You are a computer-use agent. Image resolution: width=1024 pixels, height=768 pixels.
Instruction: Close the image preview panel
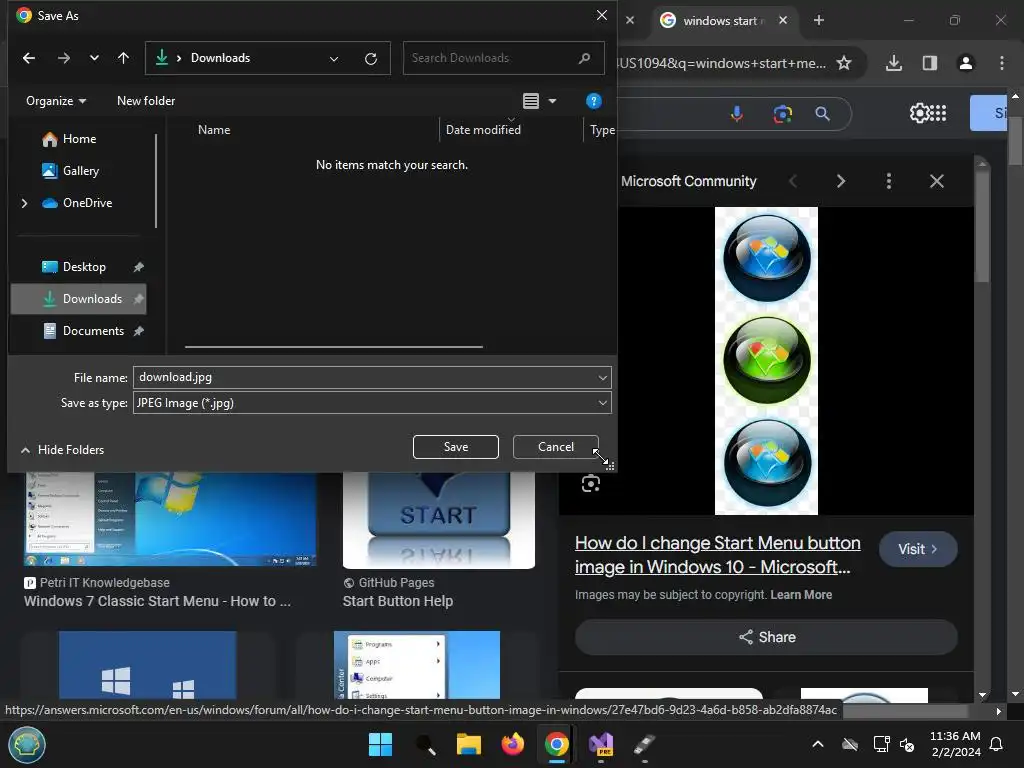tap(936, 181)
